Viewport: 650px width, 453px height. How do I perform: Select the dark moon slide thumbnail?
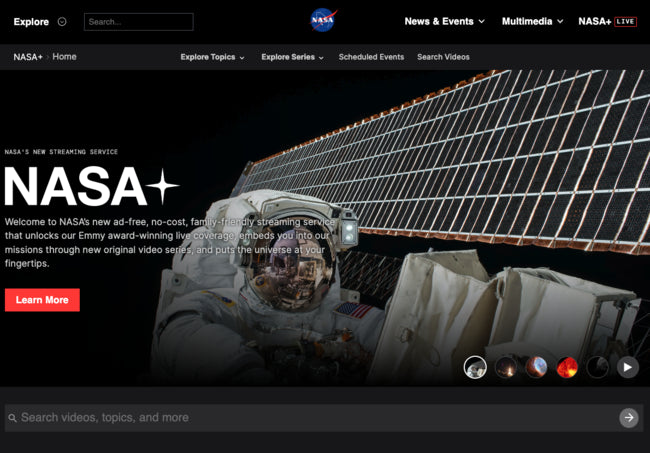click(x=597, y=367)
